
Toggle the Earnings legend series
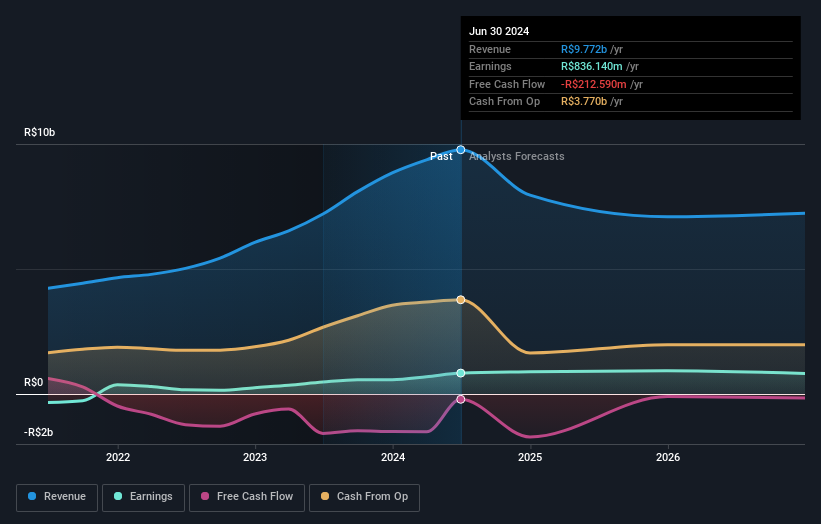[143, 497]
